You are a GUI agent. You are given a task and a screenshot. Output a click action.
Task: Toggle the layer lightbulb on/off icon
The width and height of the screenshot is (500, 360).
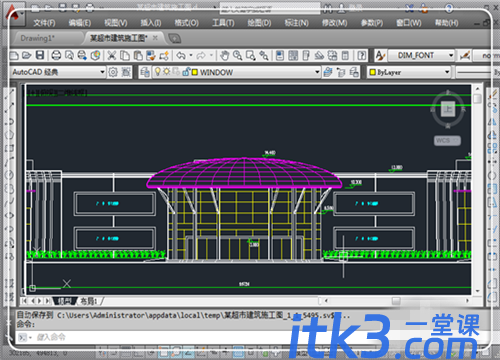pos(158,72)
